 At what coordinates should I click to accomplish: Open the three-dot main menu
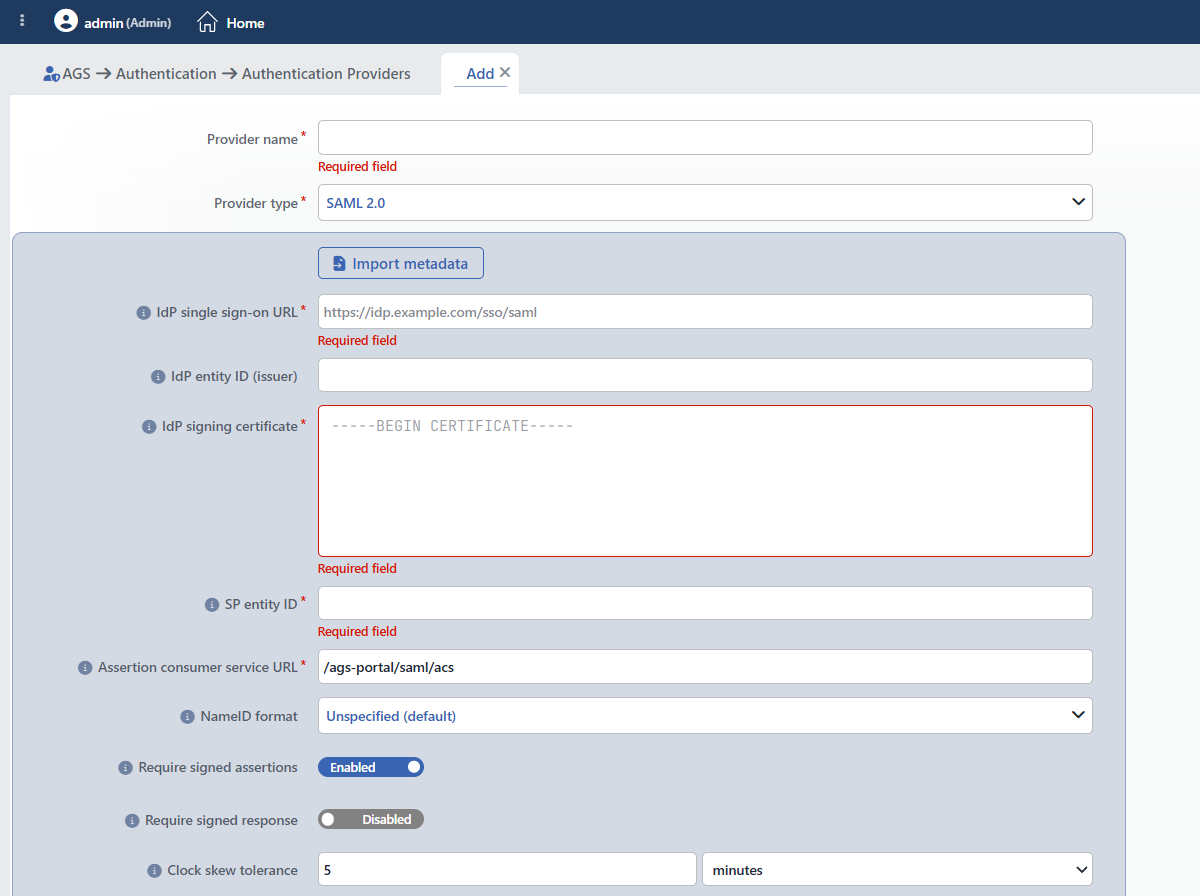[22, 21]
